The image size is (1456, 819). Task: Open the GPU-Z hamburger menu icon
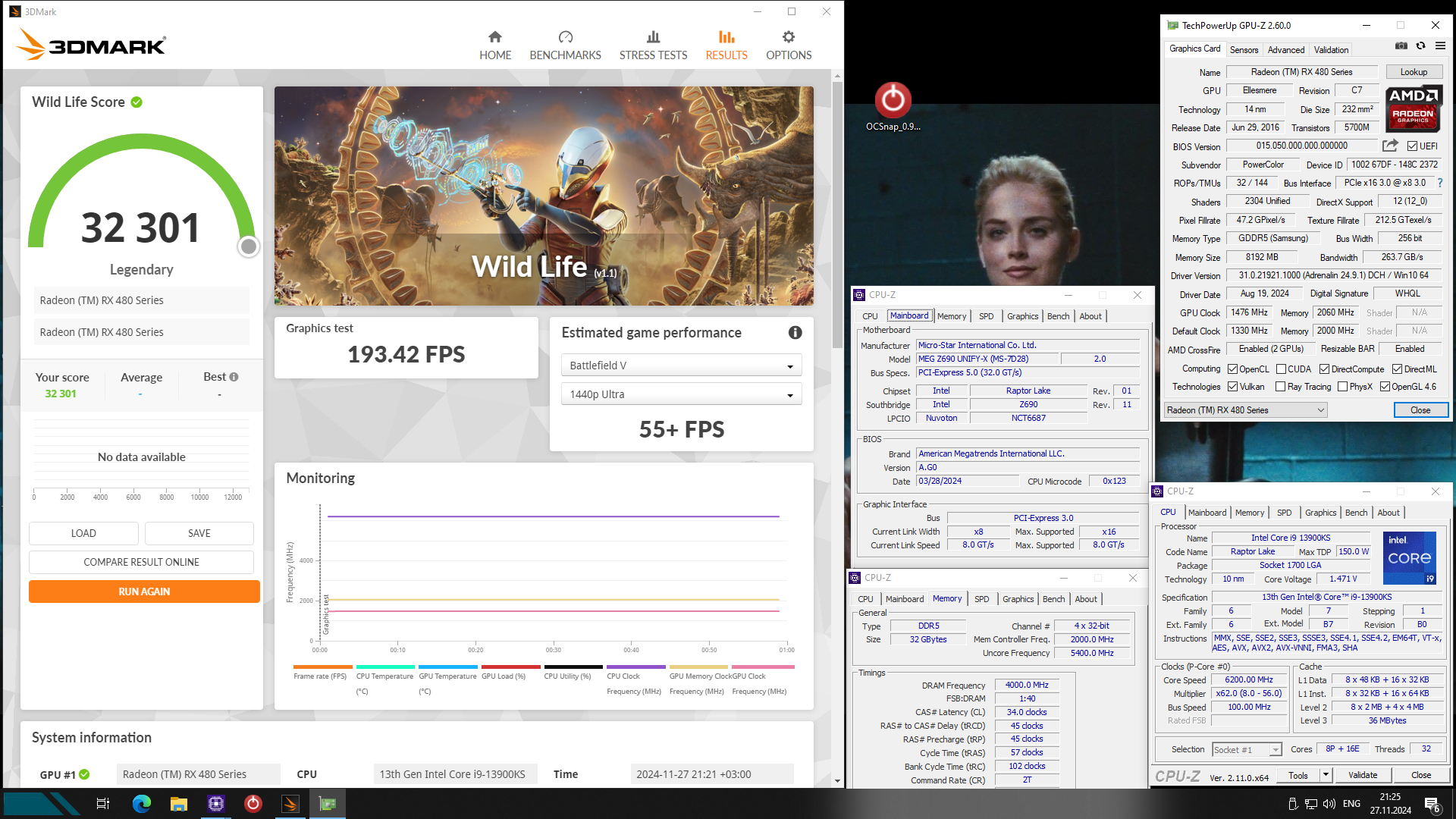click(1440, 46)
